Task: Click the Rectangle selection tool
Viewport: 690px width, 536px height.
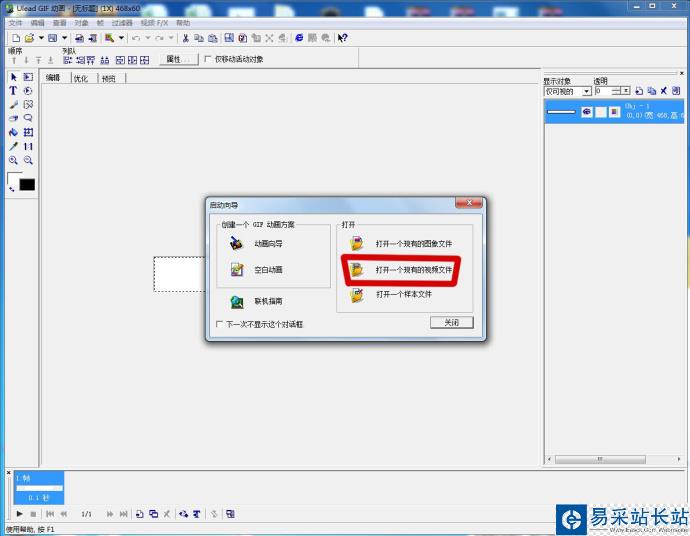Action: [28, 77]
